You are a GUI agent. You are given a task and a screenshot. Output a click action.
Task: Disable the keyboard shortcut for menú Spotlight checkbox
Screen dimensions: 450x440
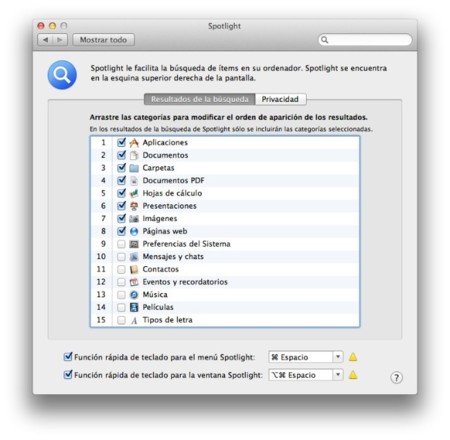point(68,357)
